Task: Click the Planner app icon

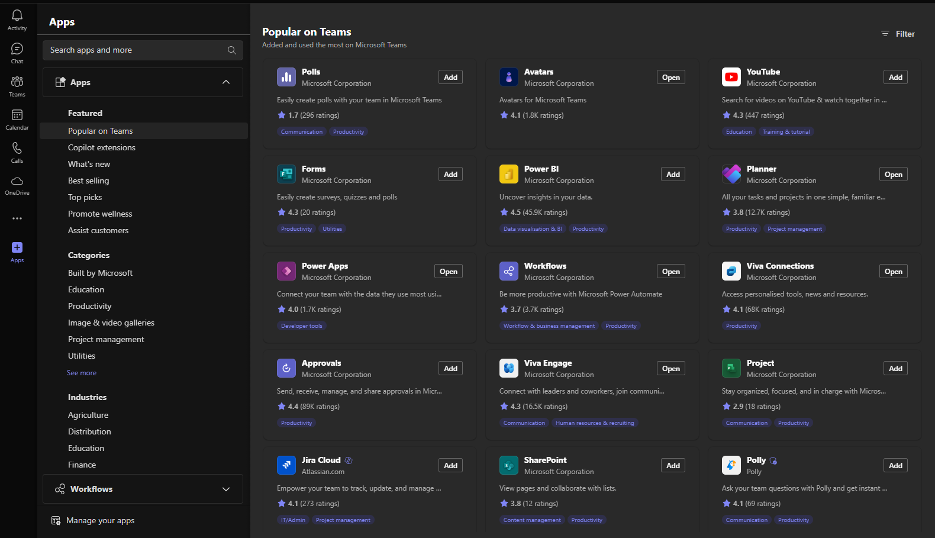Action: click(x=731, y=174)
